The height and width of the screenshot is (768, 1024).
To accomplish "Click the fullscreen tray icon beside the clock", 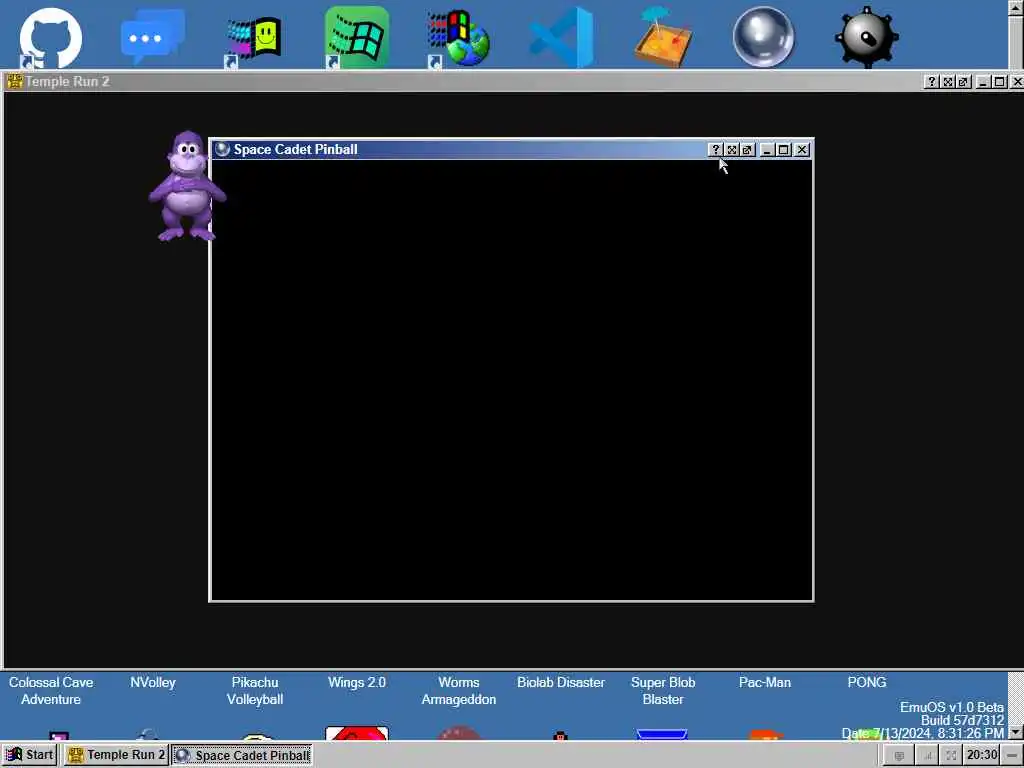I will tap(952, 756).
